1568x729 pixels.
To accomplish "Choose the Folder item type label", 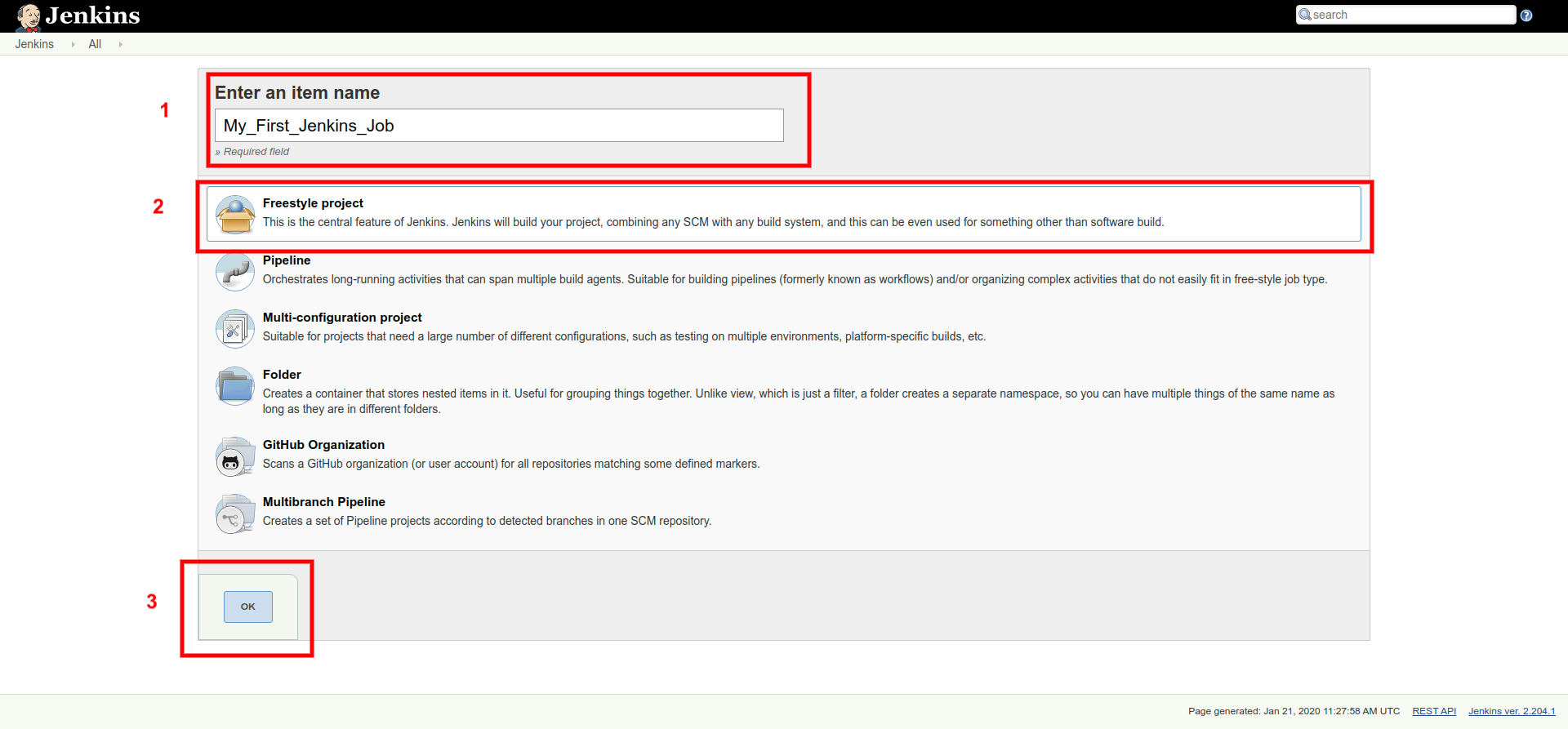I will point(282,375).
